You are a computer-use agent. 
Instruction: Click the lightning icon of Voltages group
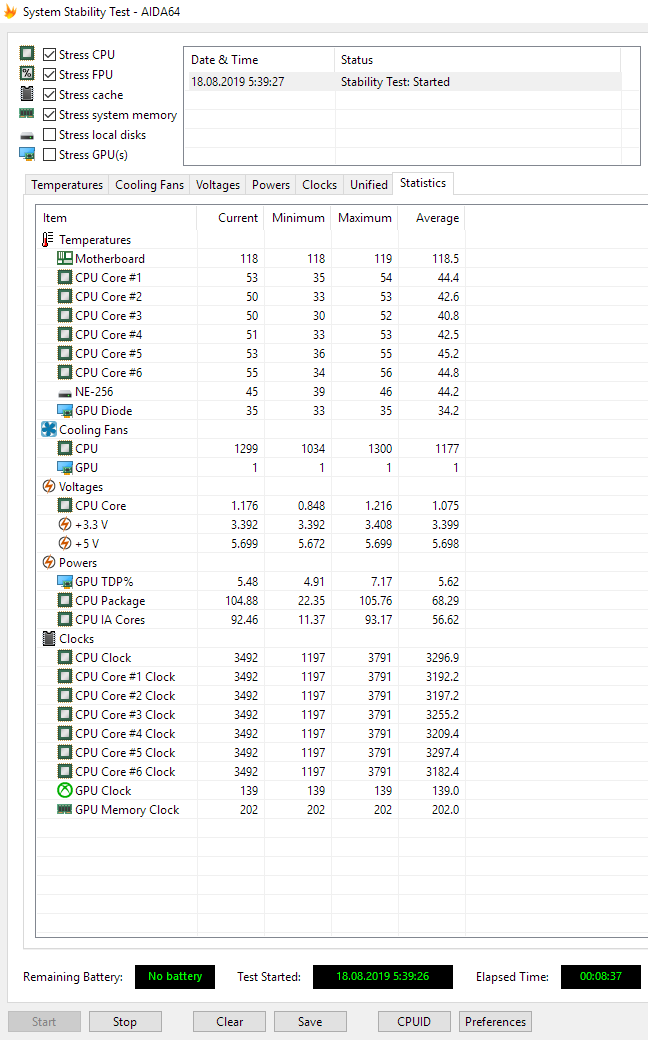(x=48, y=486)
